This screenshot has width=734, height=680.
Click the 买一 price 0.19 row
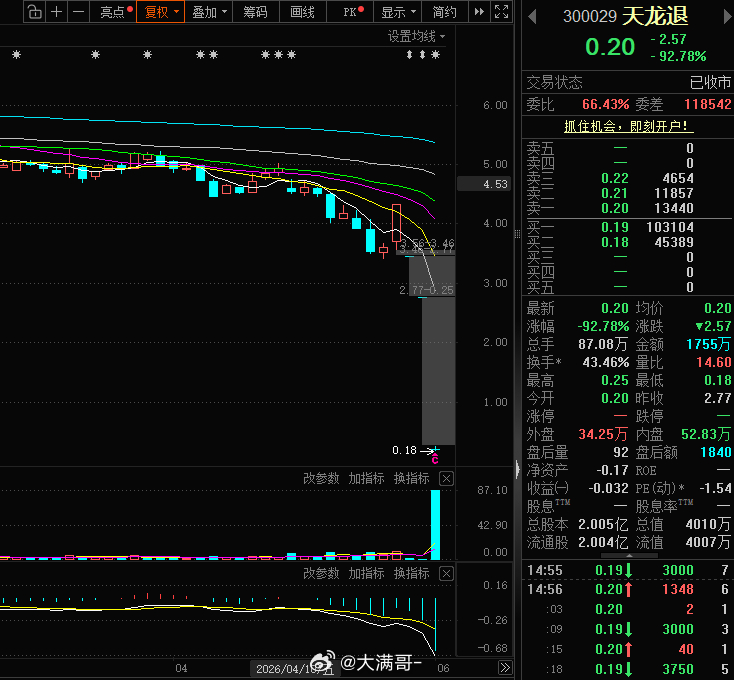tap(628, 227)
